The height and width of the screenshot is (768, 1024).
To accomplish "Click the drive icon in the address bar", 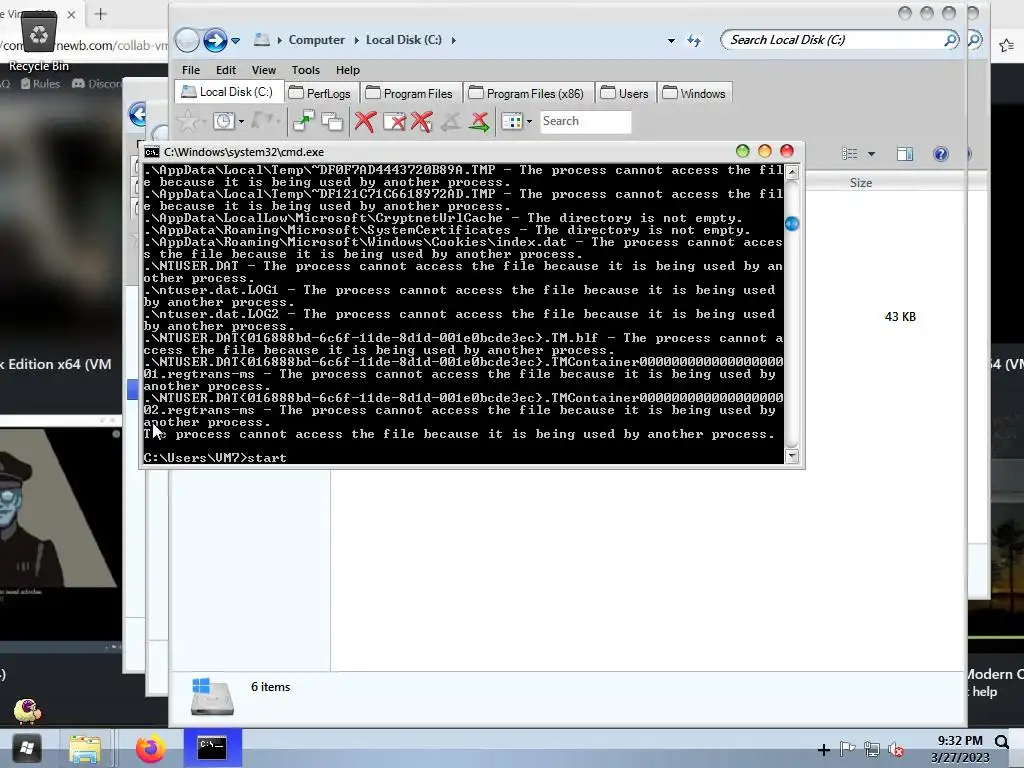I will pos(262,40).
